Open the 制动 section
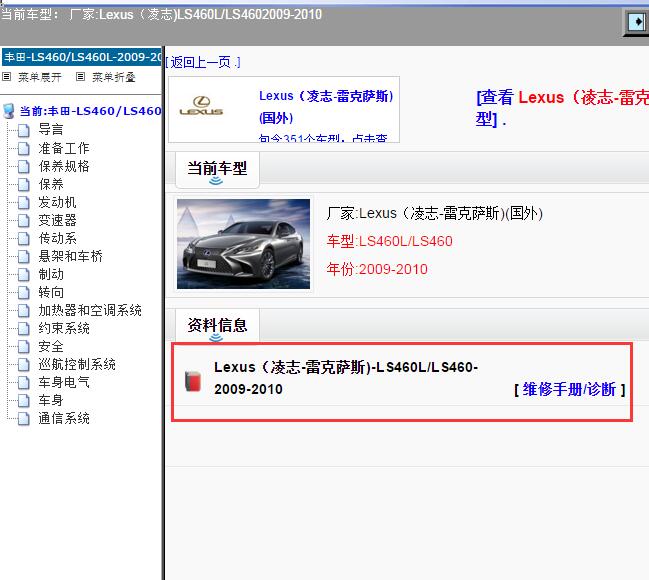The height and width of the screenshot is (580, 649). click(51, 274)
